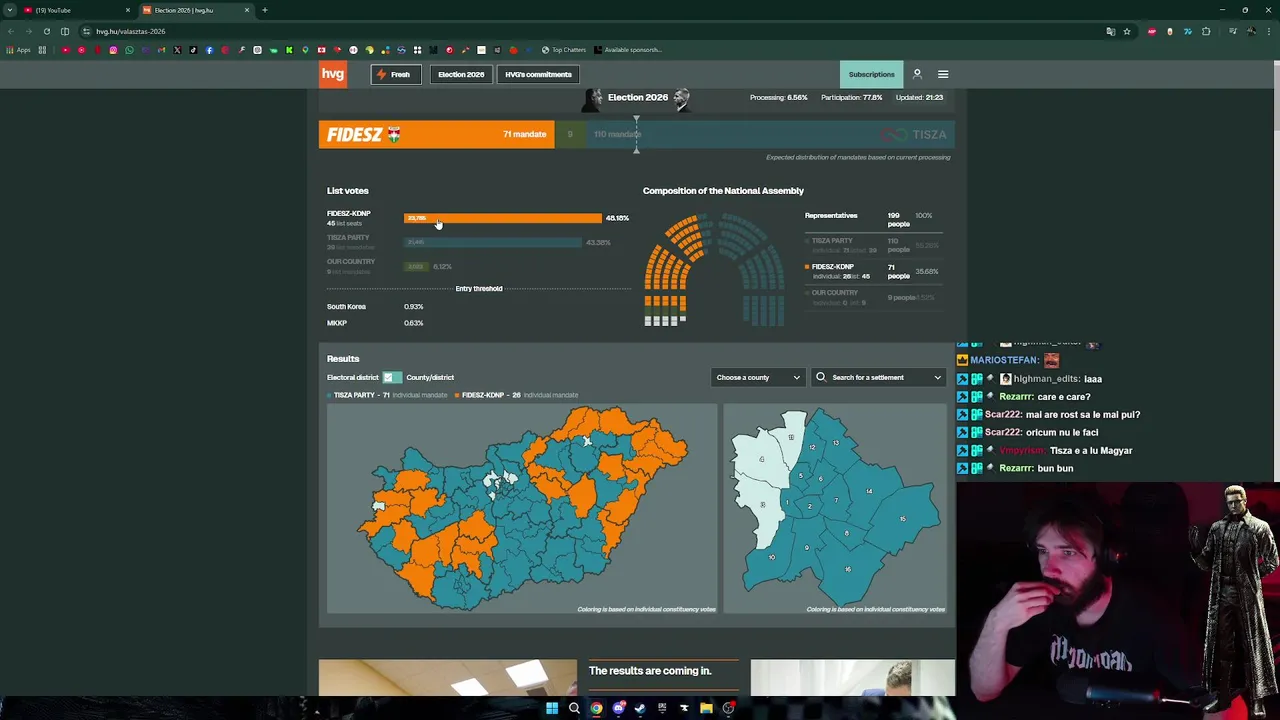The width and height of the screenshot is (1280, 720).
Task: Open the Chrome three-dot menu
Action: point(1268,31)
